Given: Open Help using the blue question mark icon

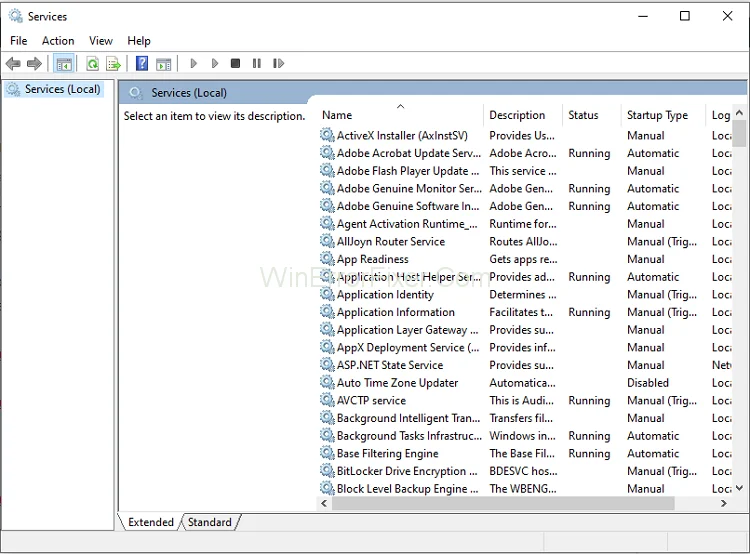Looking at the screenshot, I should point(142,64).
